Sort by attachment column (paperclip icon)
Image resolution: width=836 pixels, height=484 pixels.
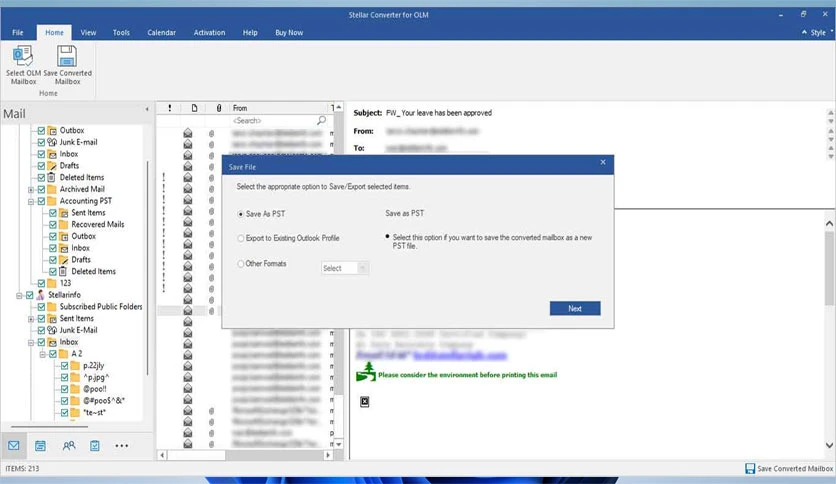pyautogui.click(x=219, y=108)
